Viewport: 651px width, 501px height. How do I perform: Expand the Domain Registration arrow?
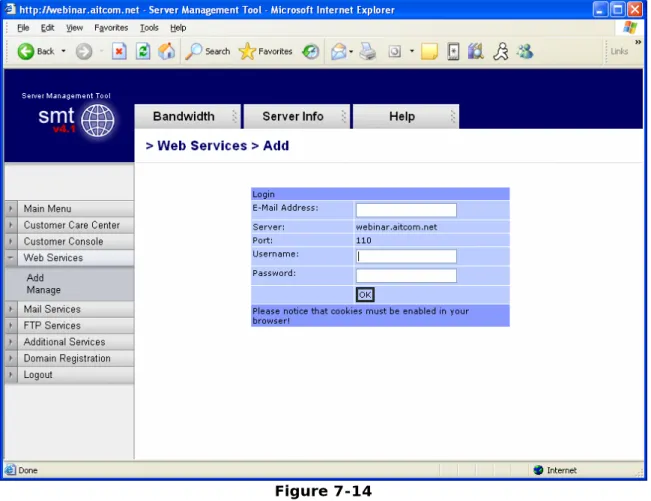click(x=11, y=358)
